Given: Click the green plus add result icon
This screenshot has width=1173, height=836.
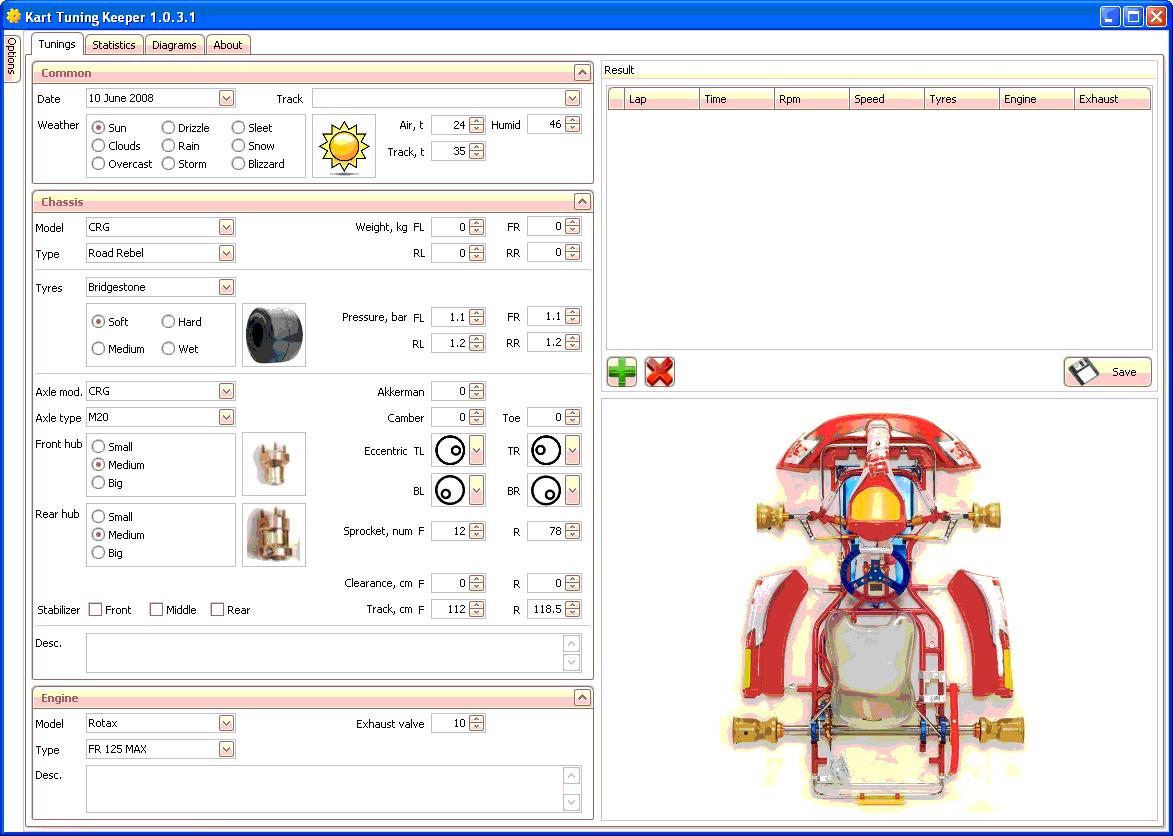Looking at the screenshot, I should click(622, 372).
